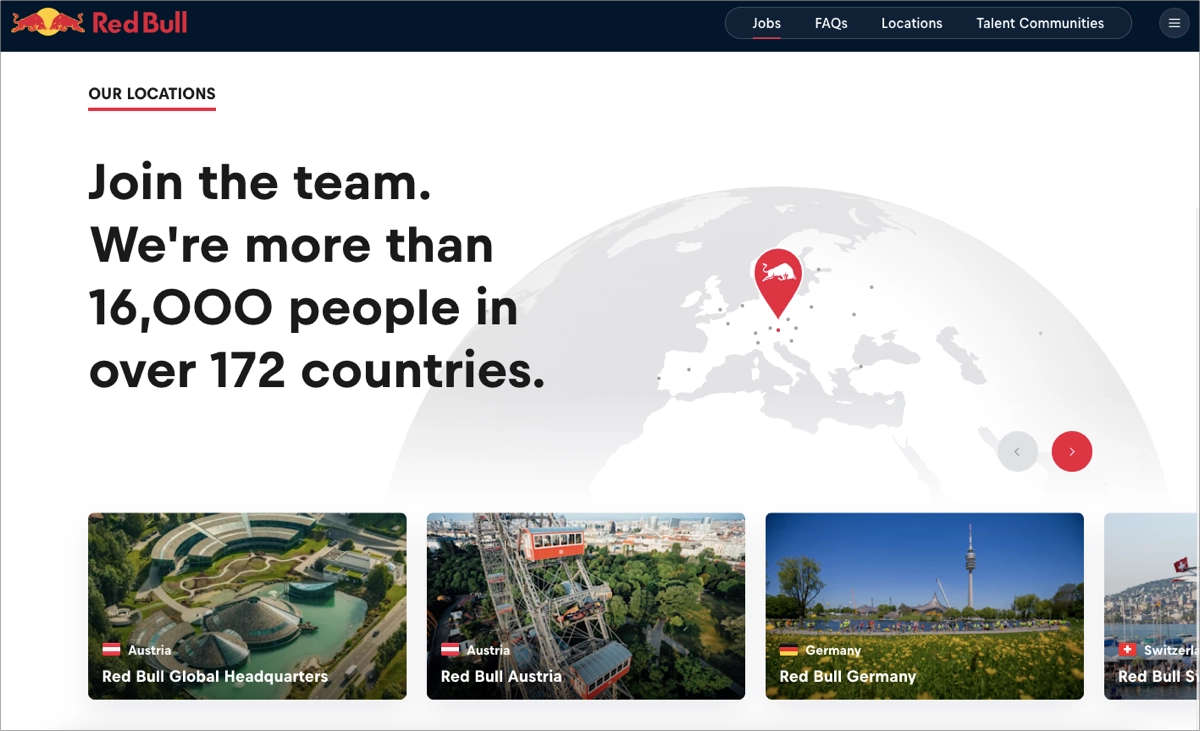
Task: Open the hamburger menu
Action: point(1174,22)
